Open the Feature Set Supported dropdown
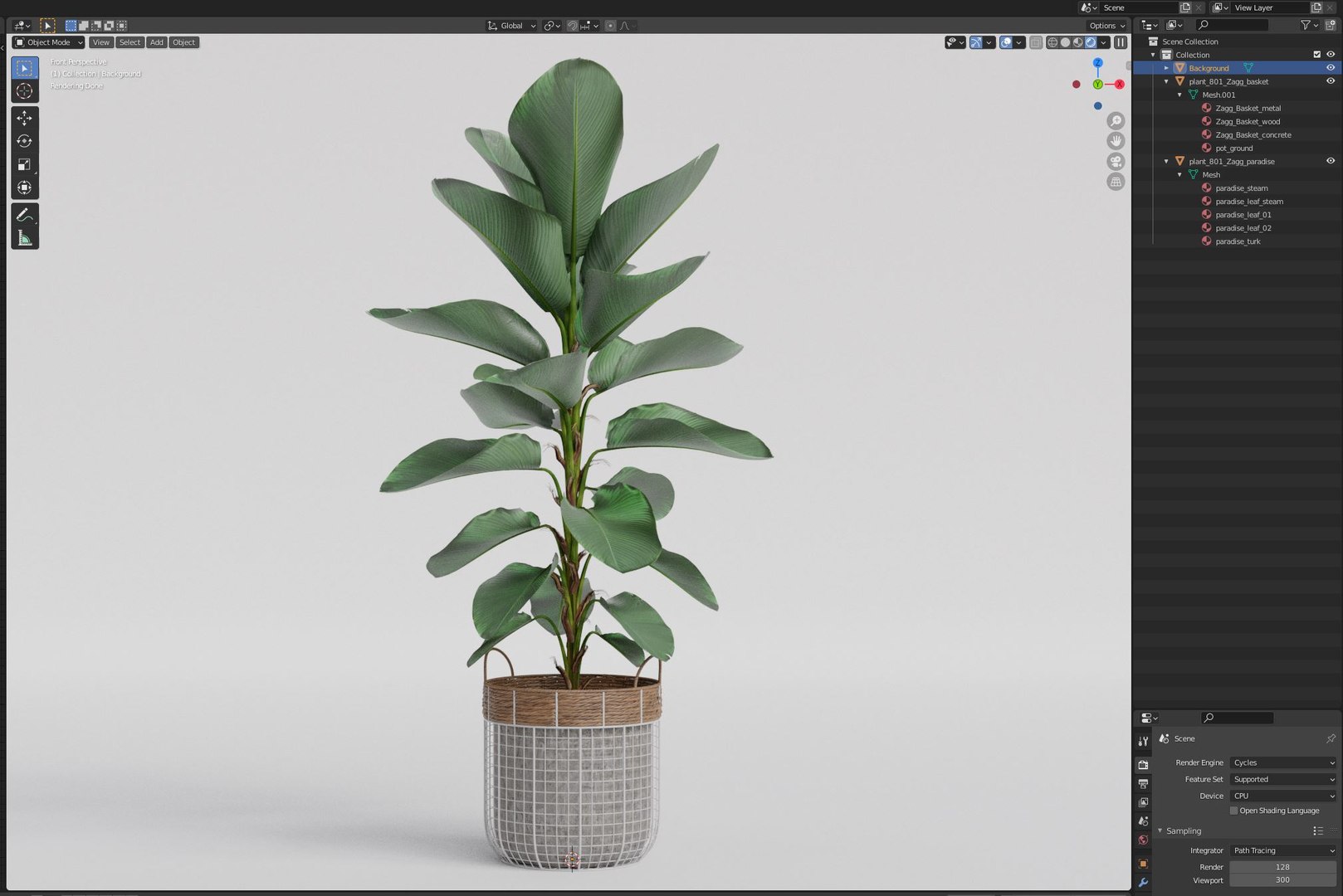Image resolution: width=1343 pixels, height=896 pixels. pos(1283,779)
